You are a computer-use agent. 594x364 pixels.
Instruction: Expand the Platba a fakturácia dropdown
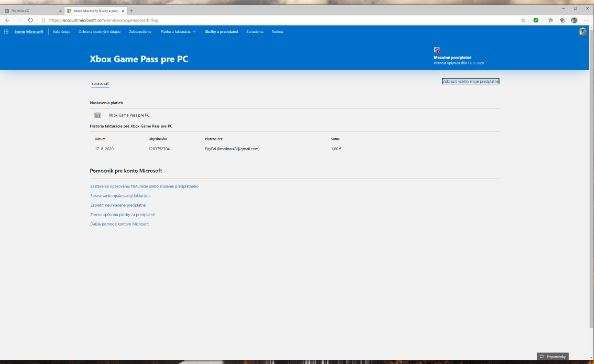pos(178,32)
